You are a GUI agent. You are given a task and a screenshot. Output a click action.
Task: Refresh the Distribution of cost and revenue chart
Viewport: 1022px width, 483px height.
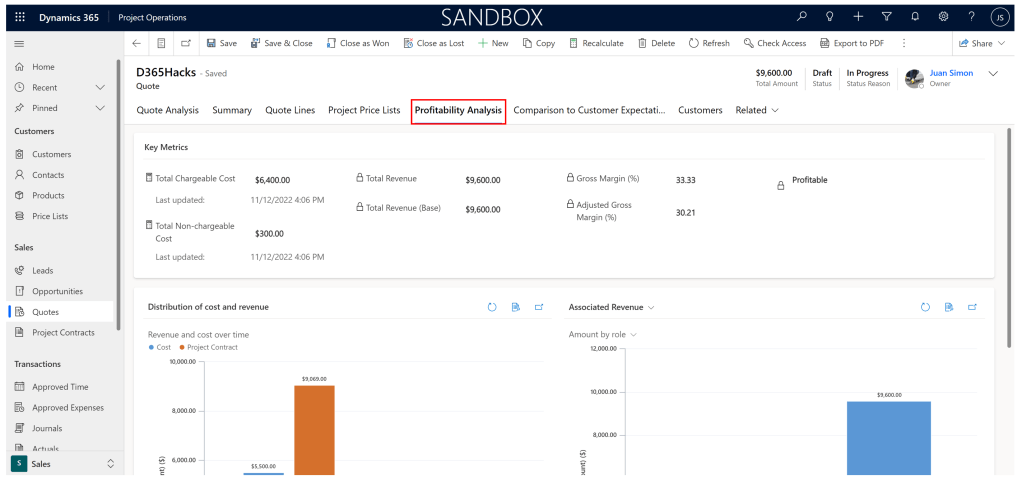[x=492, y=307]
